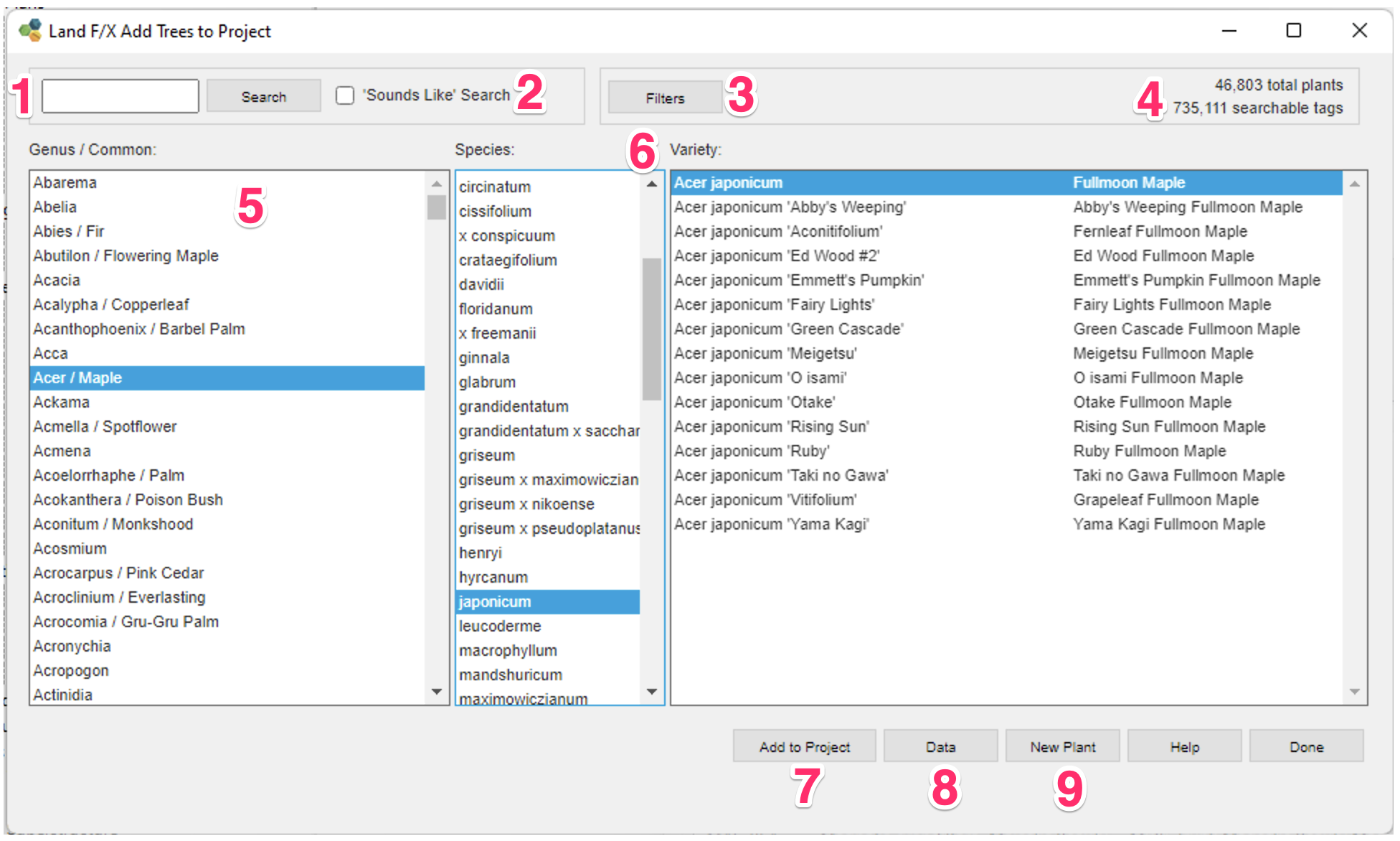Image resolution: width=1400 pixels, height=841 pixels.
Task: Choose Abutilon / Flowering Maple
Action: tap(227, 256)
